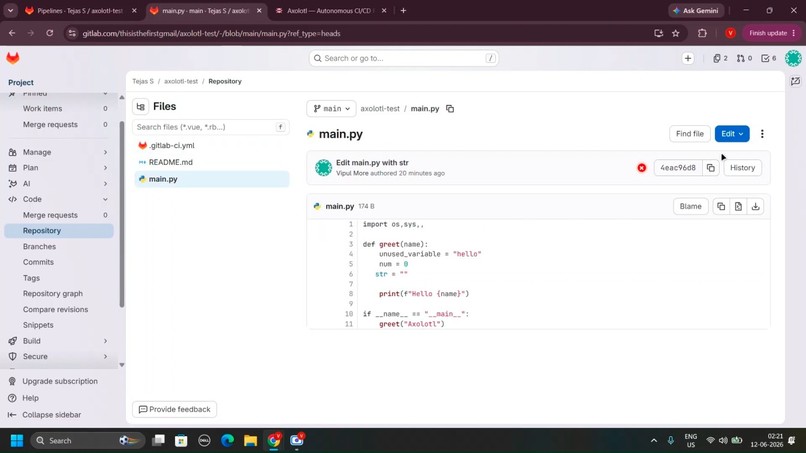Viewport: 806px width, 453px height.
Task: Click the Blame button
Action: tap(690, 206)
